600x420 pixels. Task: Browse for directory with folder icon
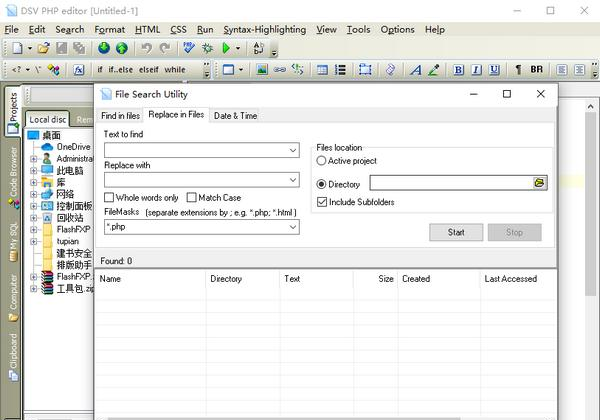[x=539, y=183]
